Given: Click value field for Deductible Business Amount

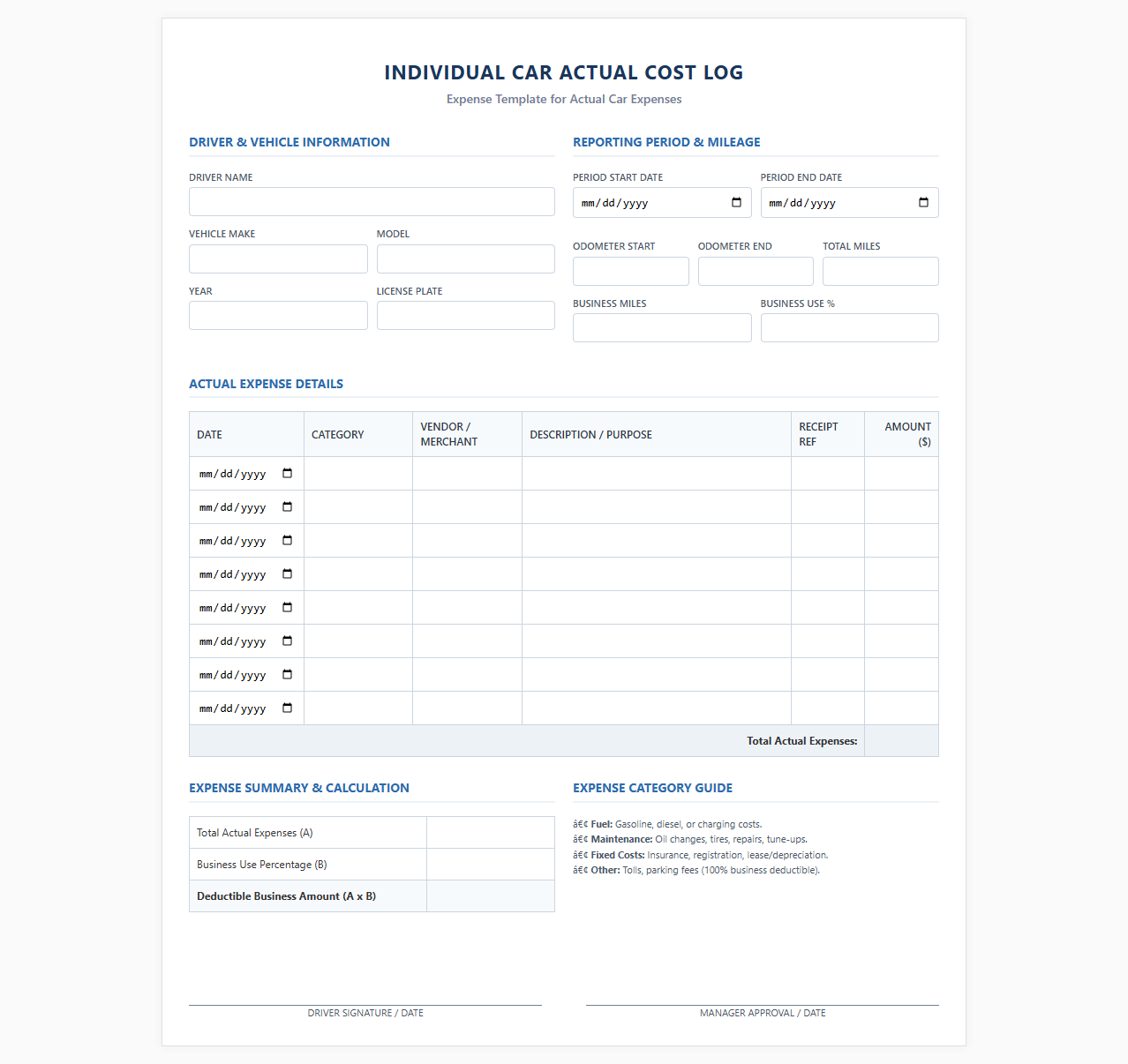Looking at the screenshot, I should click(491, 896).
